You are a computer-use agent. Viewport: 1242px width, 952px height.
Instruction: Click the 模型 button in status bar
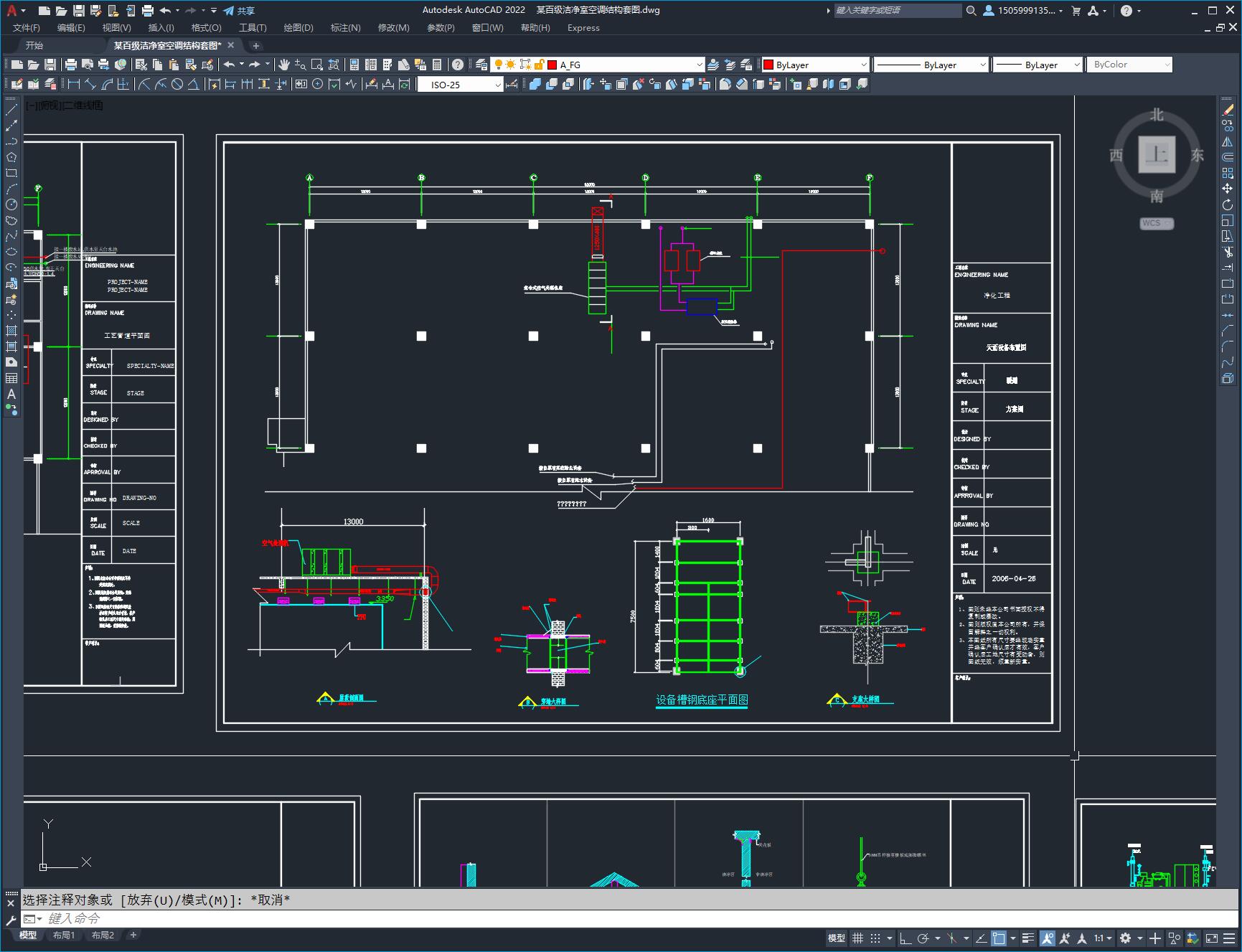pos(837,938)
